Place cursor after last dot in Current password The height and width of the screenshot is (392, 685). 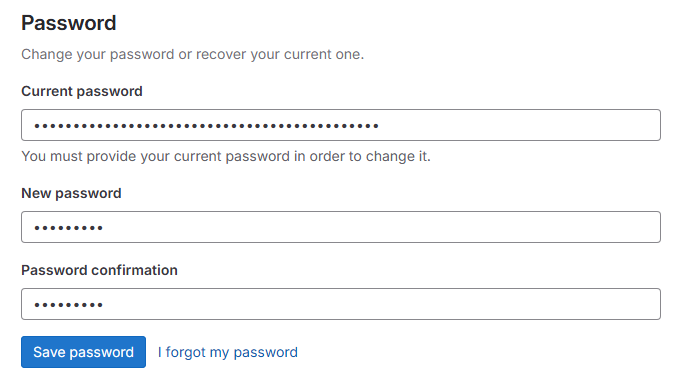click(x=380, y=126)
